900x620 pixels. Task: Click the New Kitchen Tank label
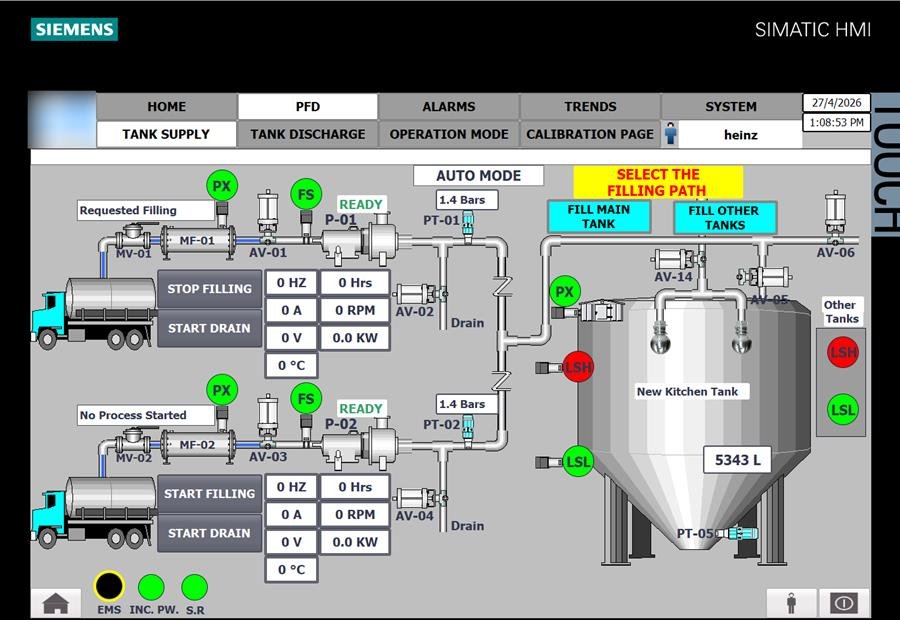tap(692, 392)
